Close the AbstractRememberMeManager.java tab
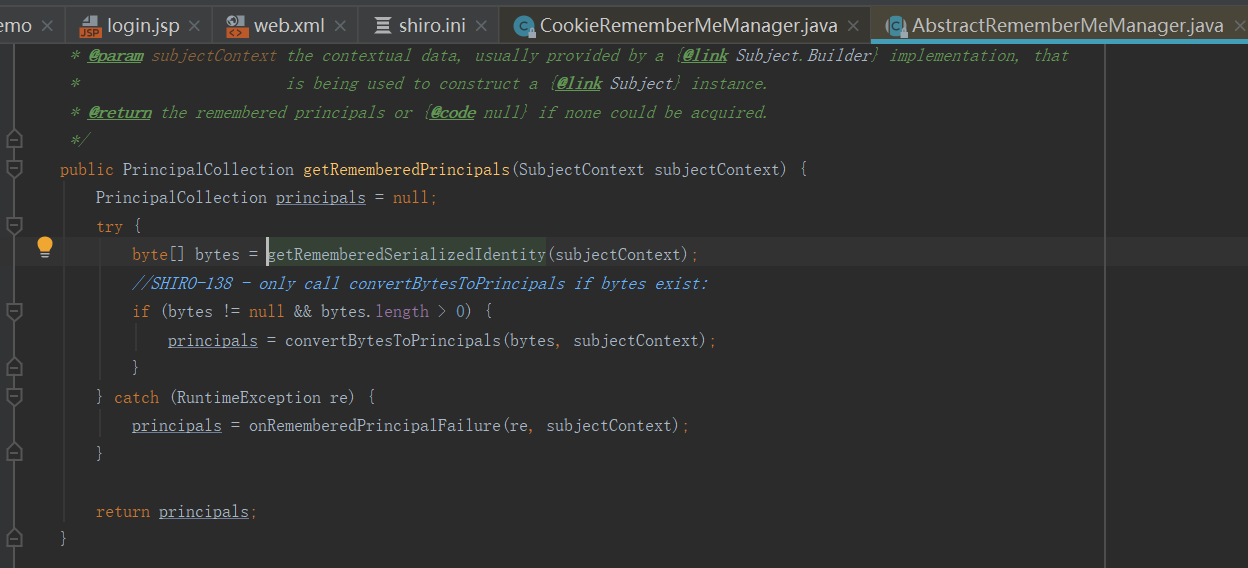Image resolution: width=1248 pixels, height=568 pixels. click(1238, 26)
